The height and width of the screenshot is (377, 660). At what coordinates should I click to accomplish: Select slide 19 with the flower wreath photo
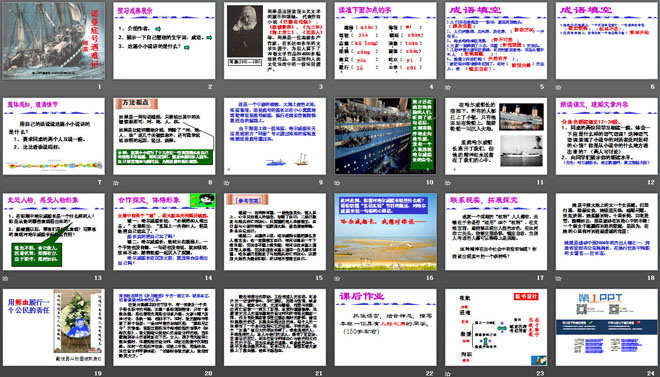pyautogui.click(x=53, y=327)
